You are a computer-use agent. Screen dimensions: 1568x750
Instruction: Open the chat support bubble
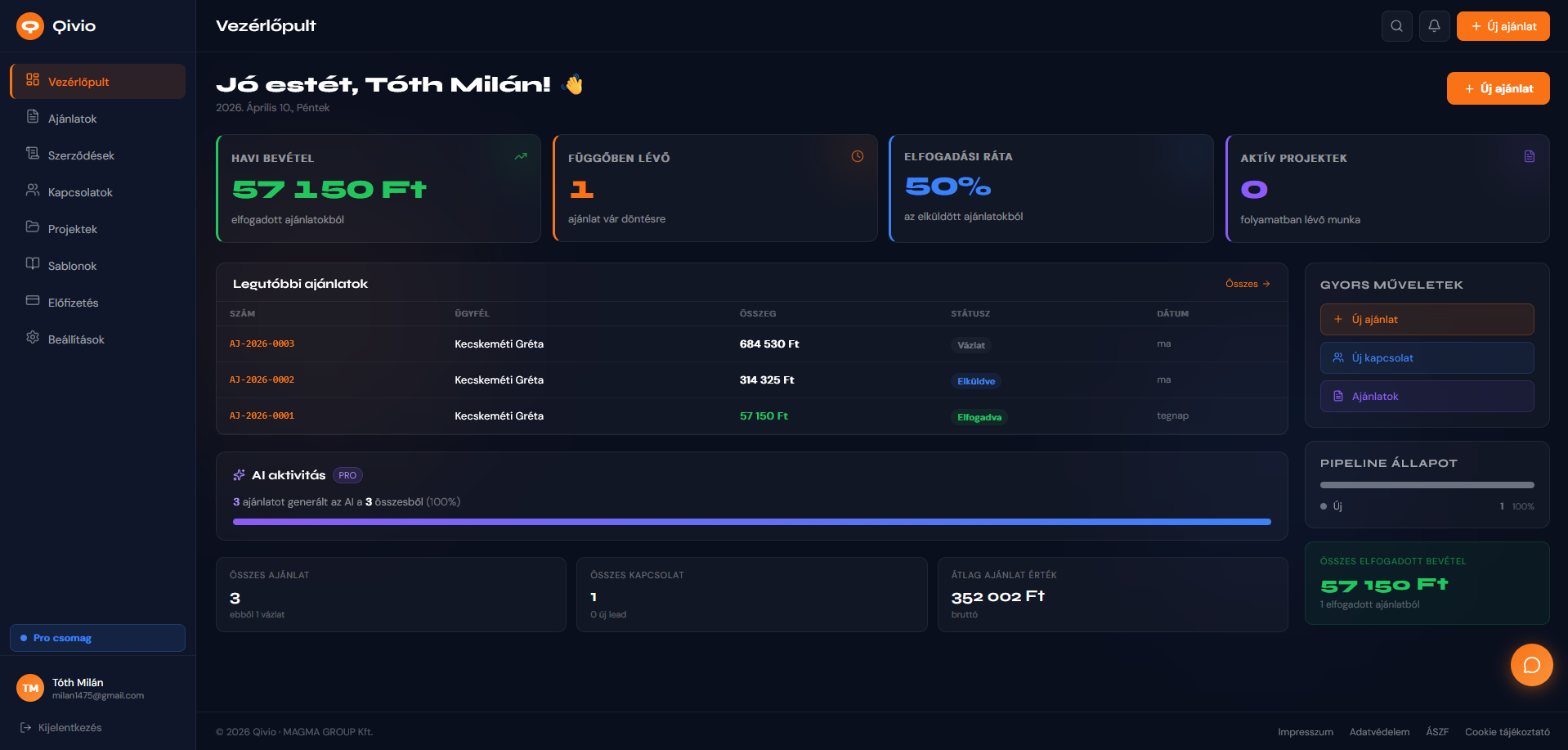(1531, 665)
